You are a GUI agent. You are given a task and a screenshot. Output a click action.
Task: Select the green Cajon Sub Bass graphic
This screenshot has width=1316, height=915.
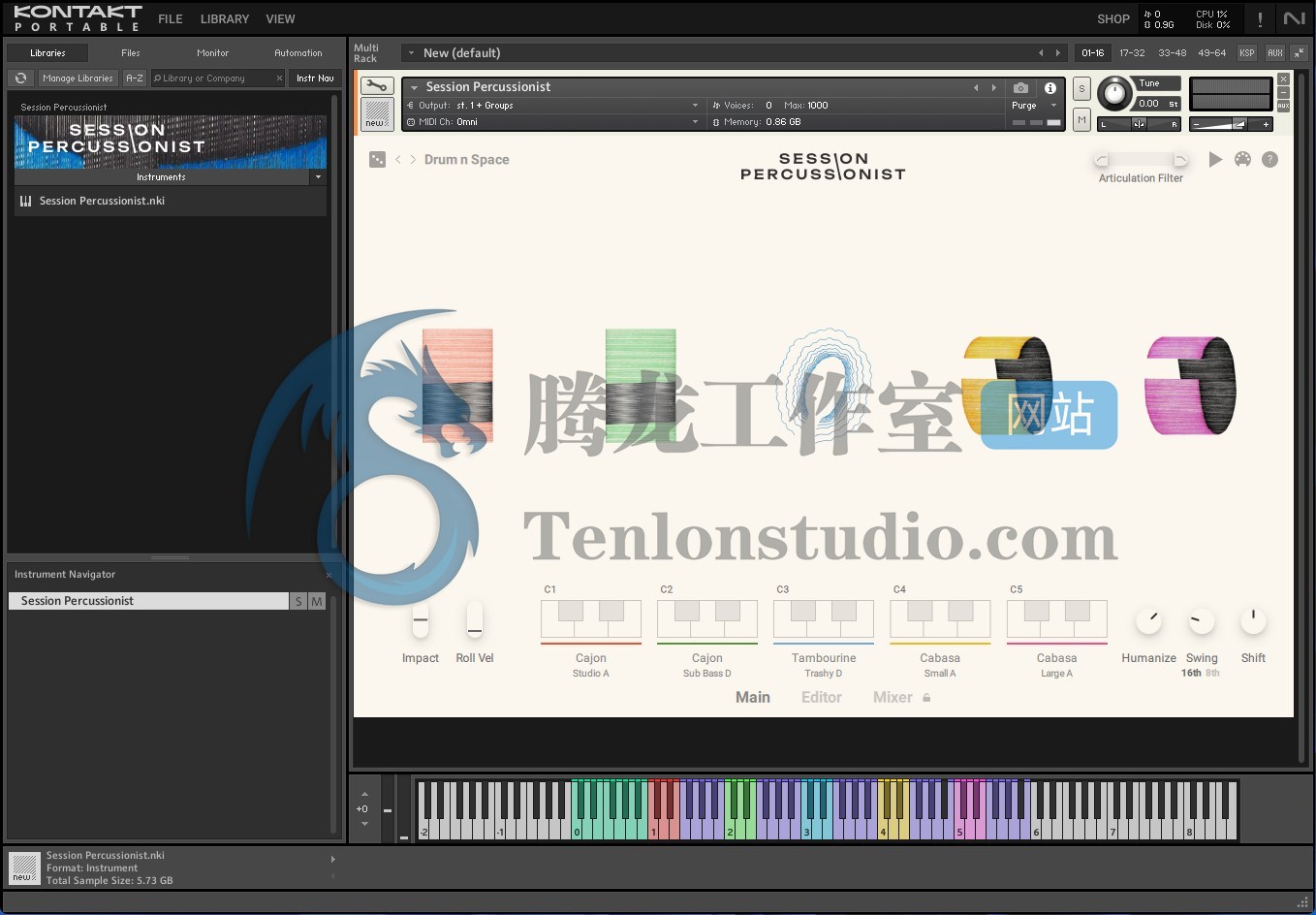641,385
